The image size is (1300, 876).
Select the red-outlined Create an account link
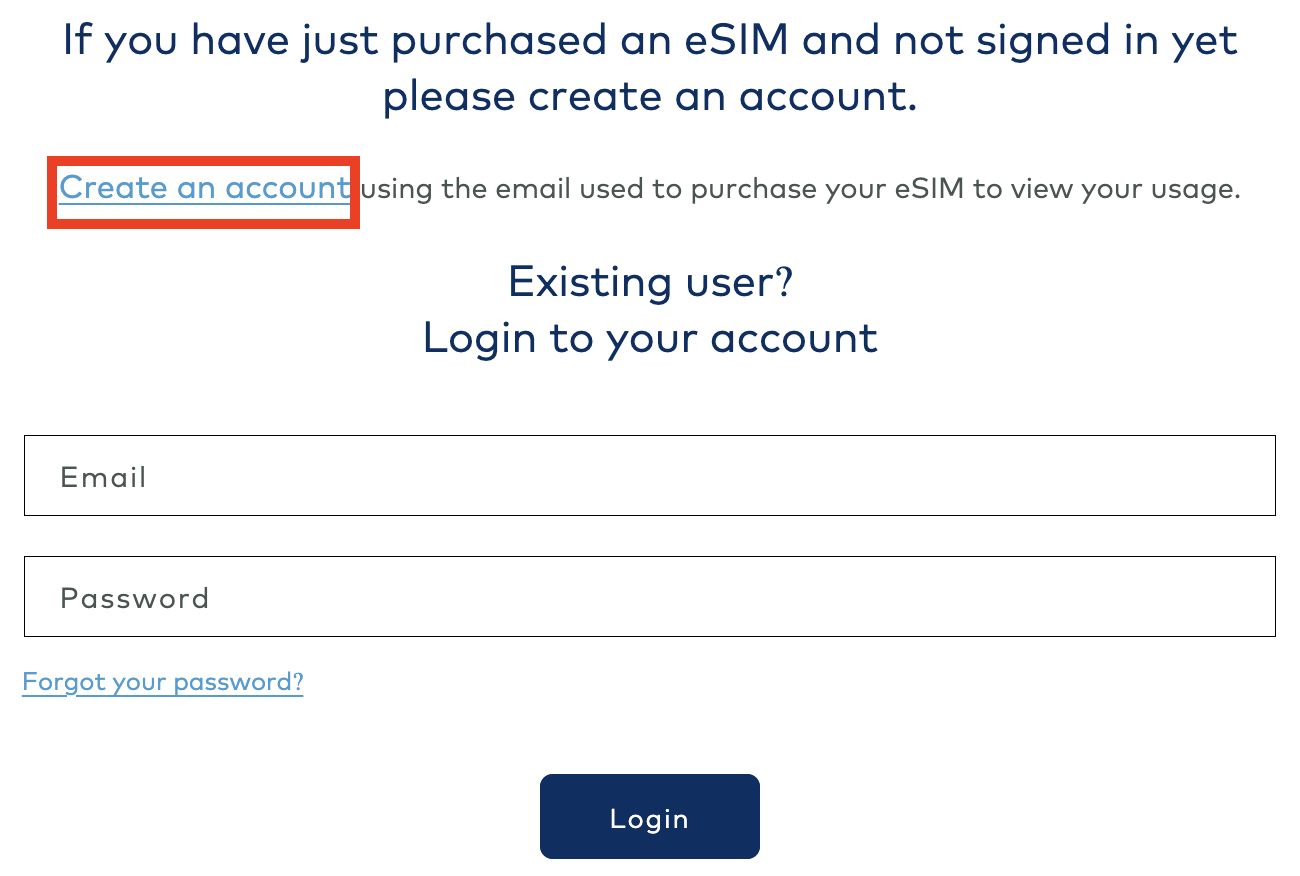point(204,188)
